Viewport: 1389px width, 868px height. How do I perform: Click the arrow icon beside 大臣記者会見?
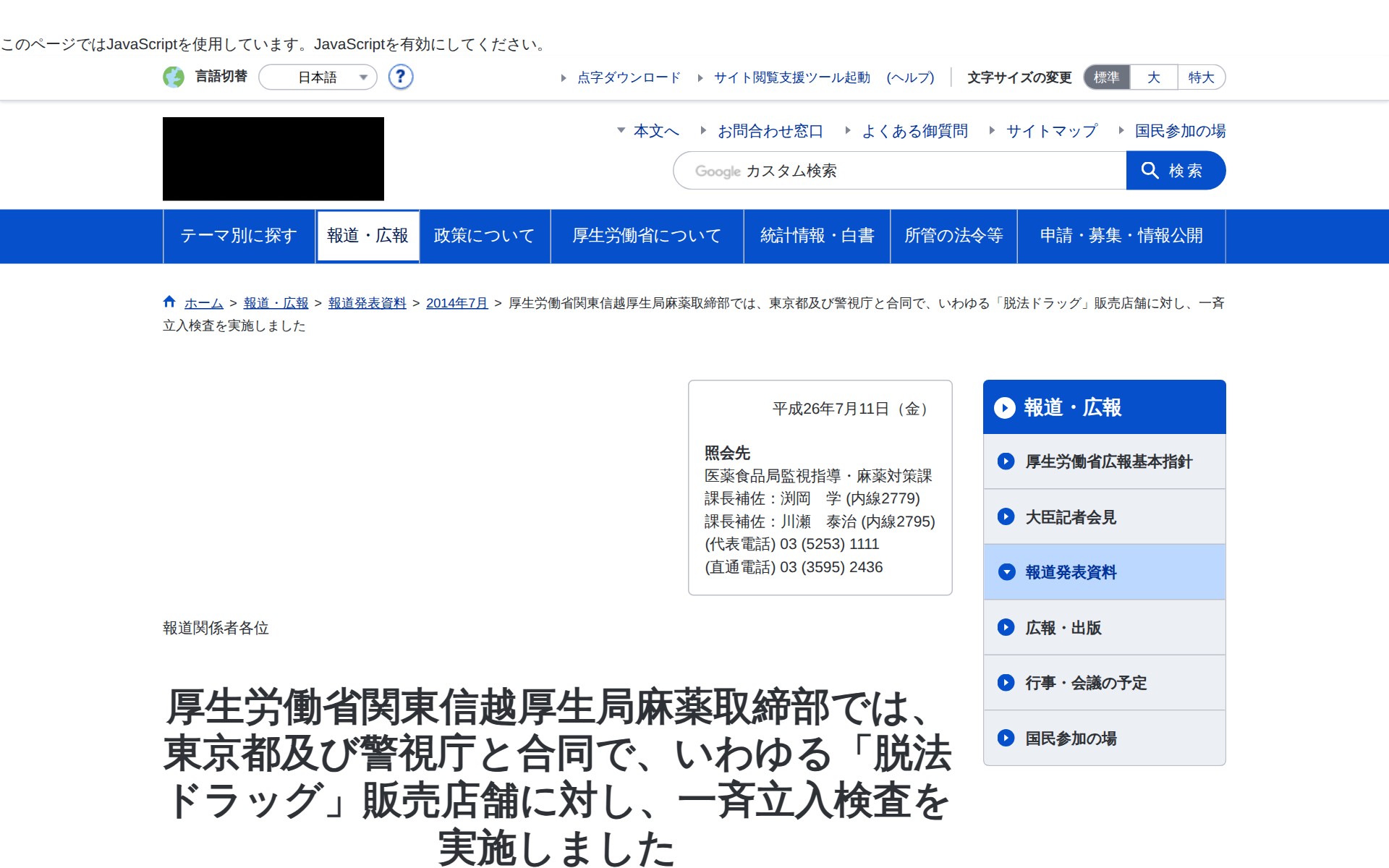pos(1006,516)
